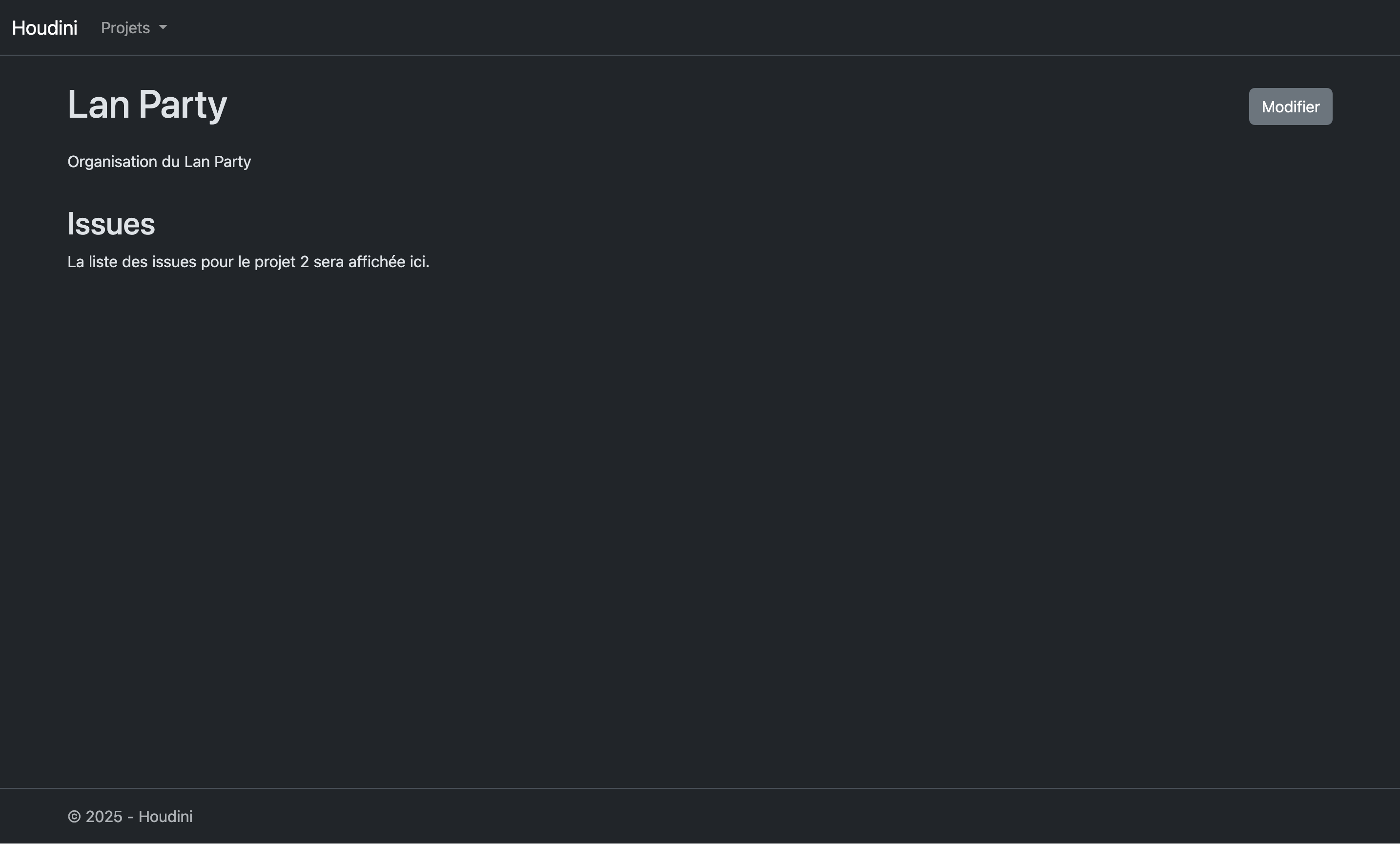The height and width of the screenshot is (844, 1400).
Task: Click the year 2025 in the footer
Action: (104, 817)
